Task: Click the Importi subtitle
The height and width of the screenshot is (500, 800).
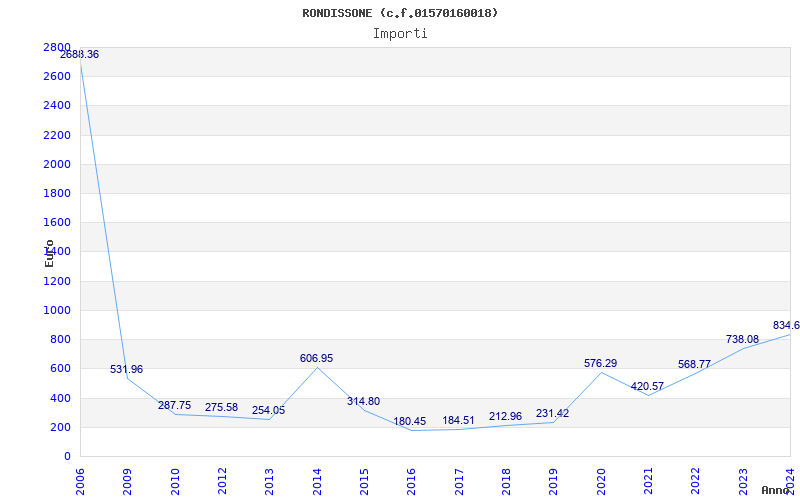Action: pos(400,34)
